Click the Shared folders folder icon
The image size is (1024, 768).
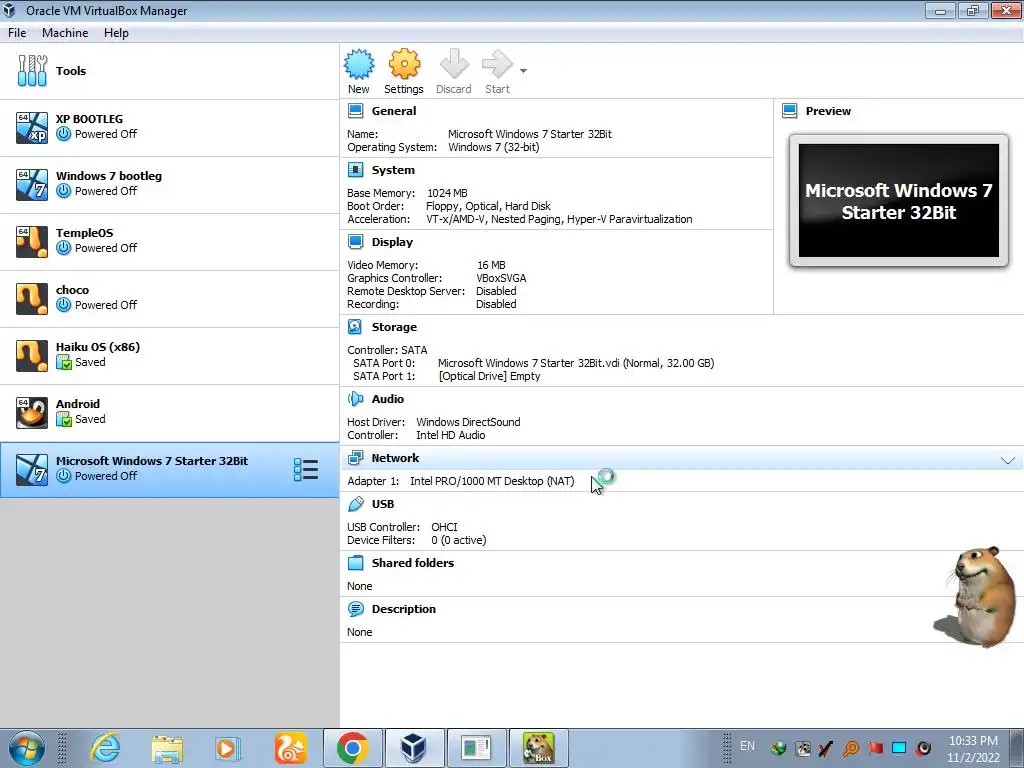355,563
